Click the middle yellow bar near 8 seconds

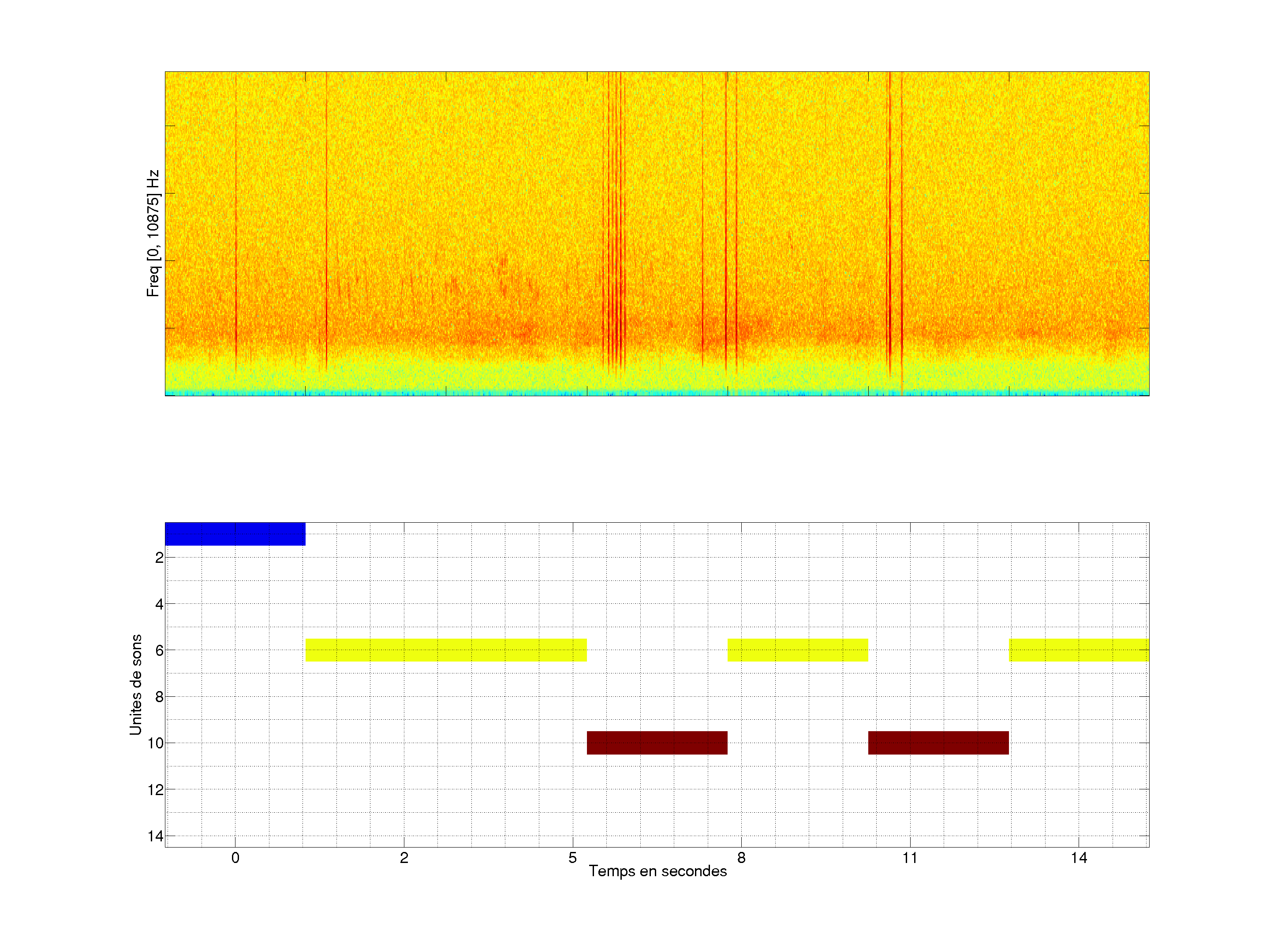pyautogui.click(x=797, y=650)
